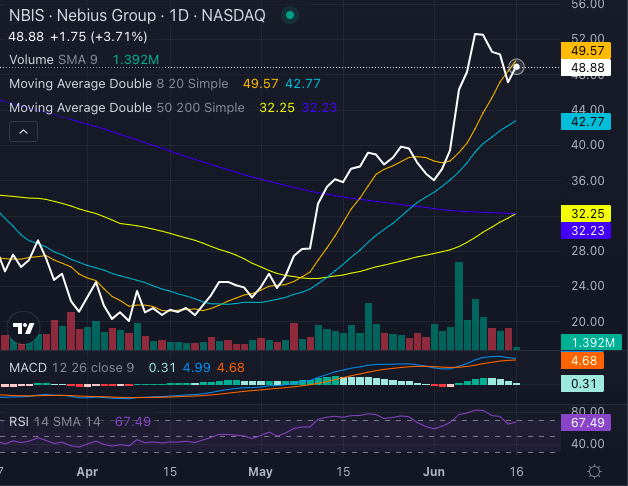The width and height of the screenshot is (628, 486).
Task: Click the orange 49.57 price axis label
Action: 586,51
